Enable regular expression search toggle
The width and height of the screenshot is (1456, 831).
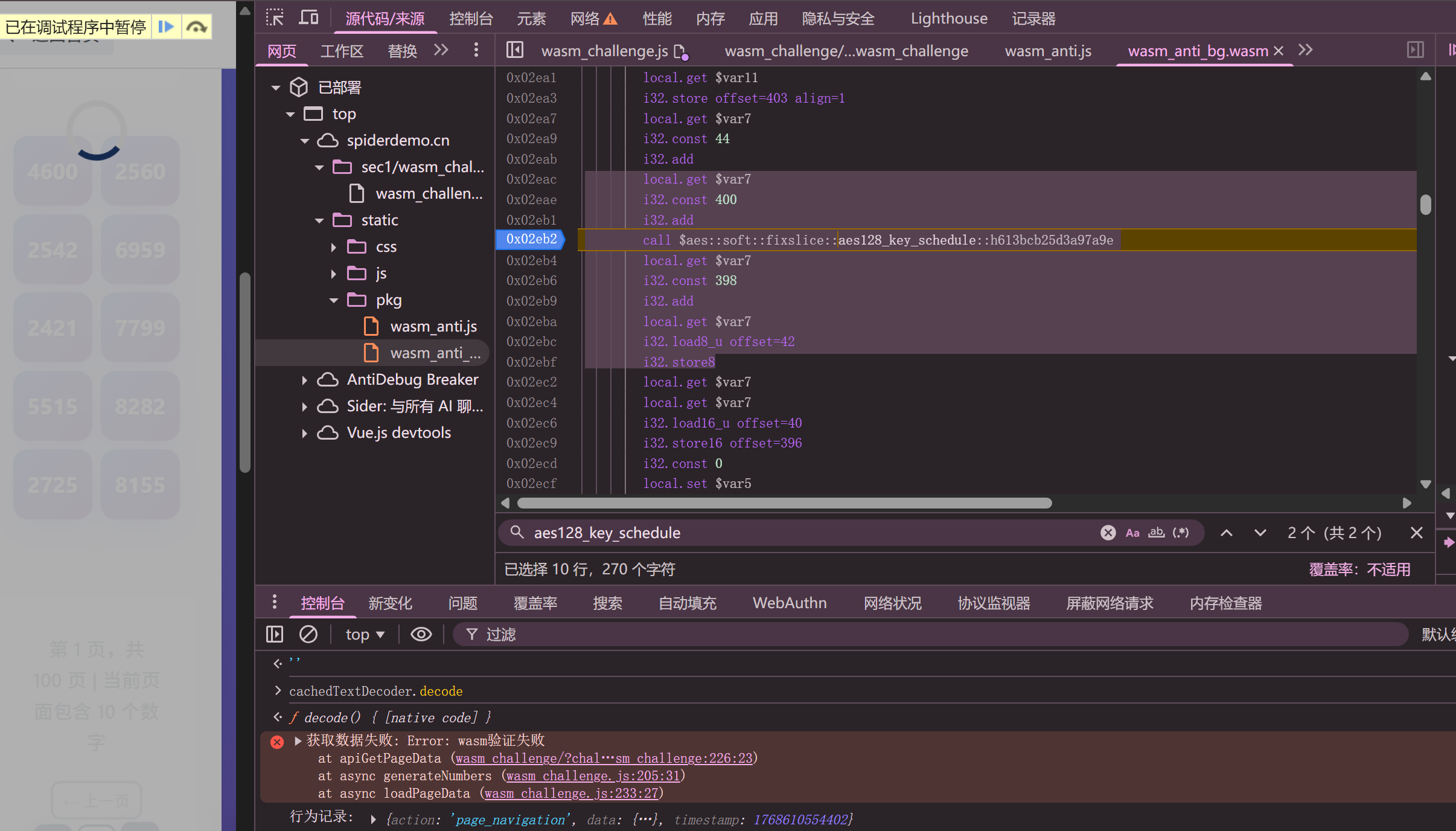(x=1181, y=533)
